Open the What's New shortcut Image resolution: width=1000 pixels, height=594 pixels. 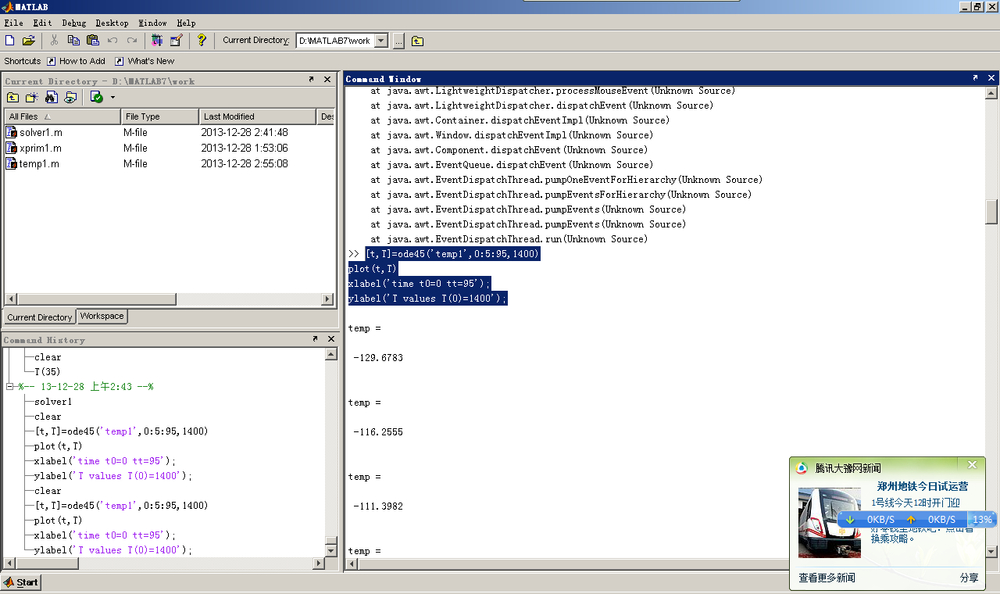click(x=145, y=61)
